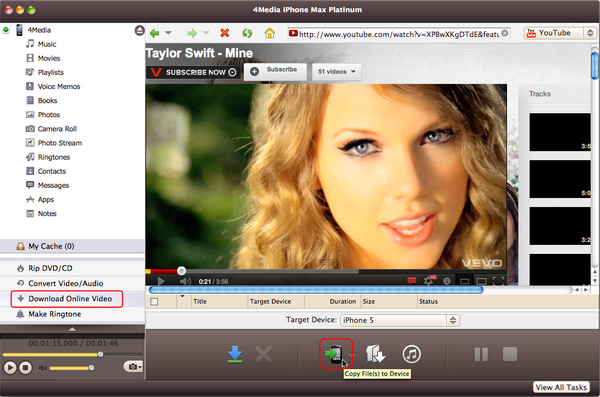Stop loading with the red X
This screenshot has height=397, width=600.
tap(225, 33)
